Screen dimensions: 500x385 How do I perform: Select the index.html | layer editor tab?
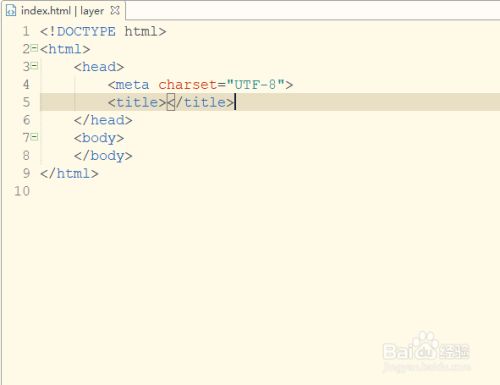click(62, 11)
